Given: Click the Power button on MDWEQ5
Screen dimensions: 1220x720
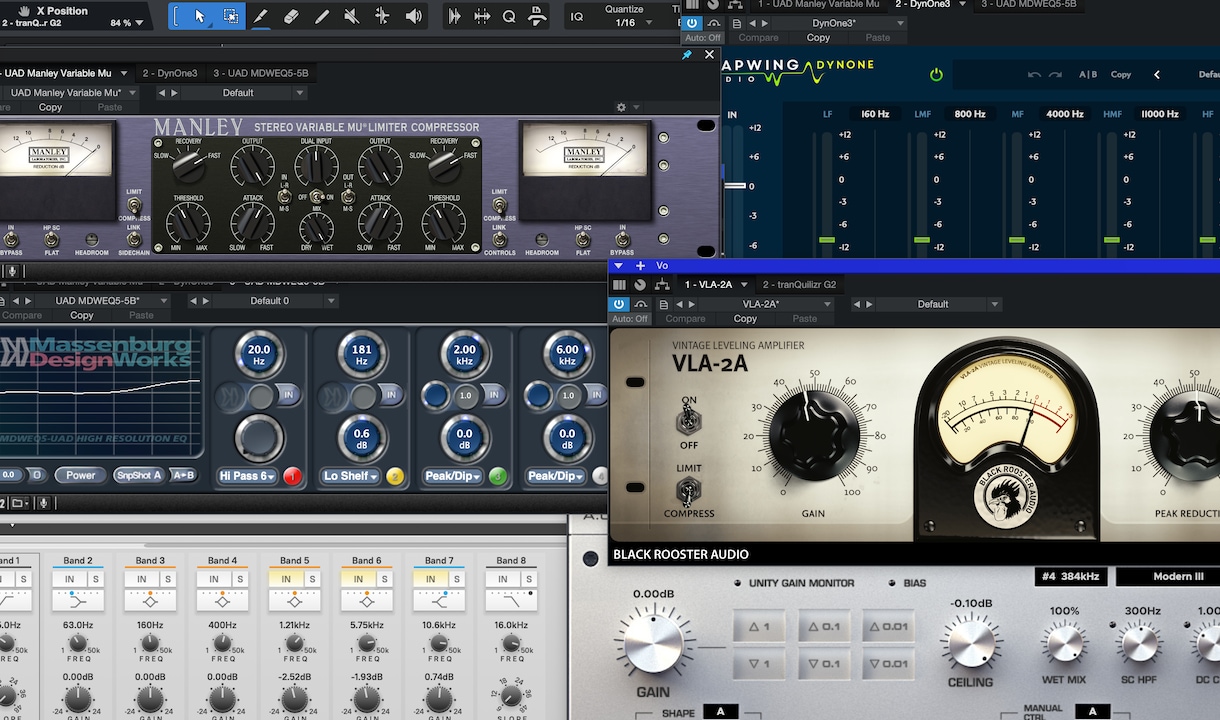Looking at the screenshot, I should point(81,475).
